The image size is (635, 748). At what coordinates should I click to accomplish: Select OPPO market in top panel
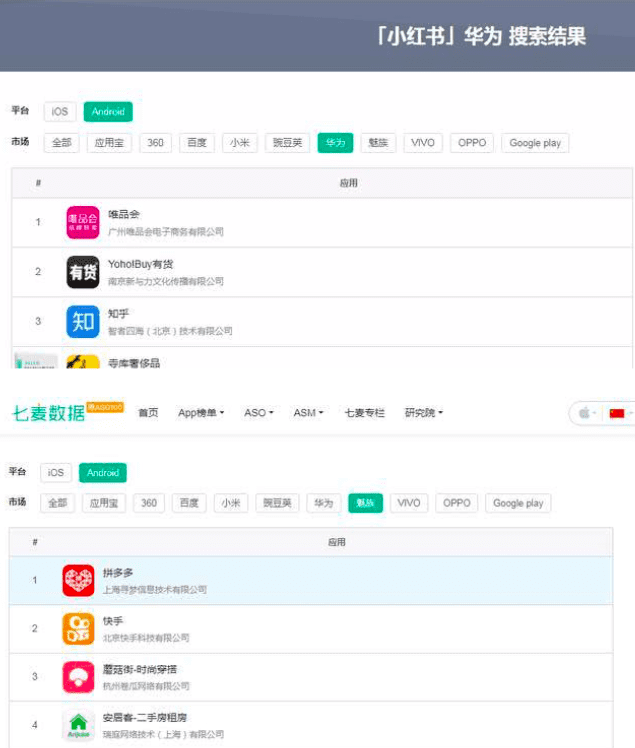(472, 143)
